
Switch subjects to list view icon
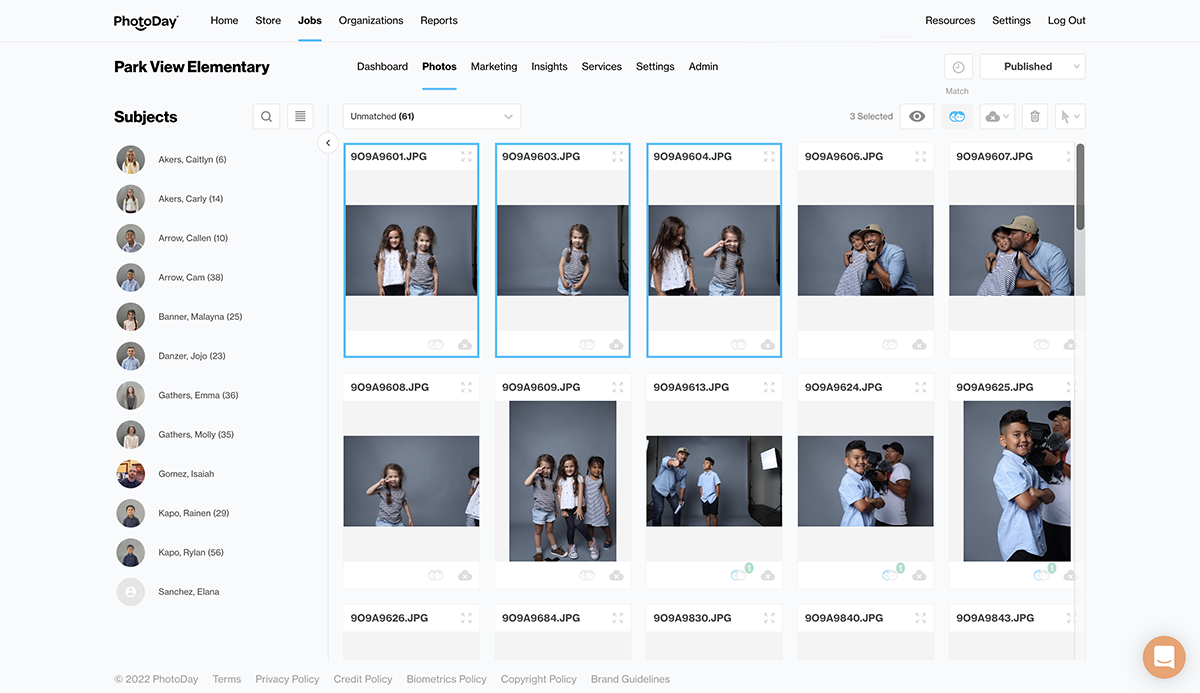click(x=300, y=117)
